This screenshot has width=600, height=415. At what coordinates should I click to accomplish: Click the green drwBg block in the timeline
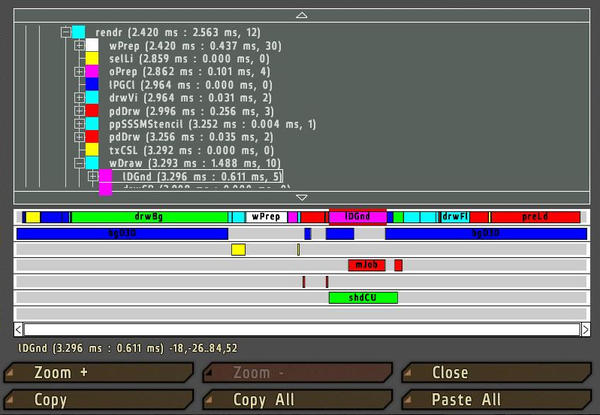(x=148, y=216)
